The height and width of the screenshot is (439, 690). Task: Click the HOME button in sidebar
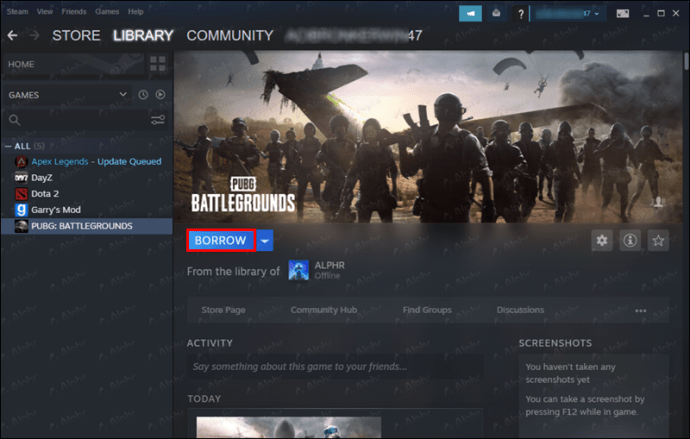click(73, 64)
